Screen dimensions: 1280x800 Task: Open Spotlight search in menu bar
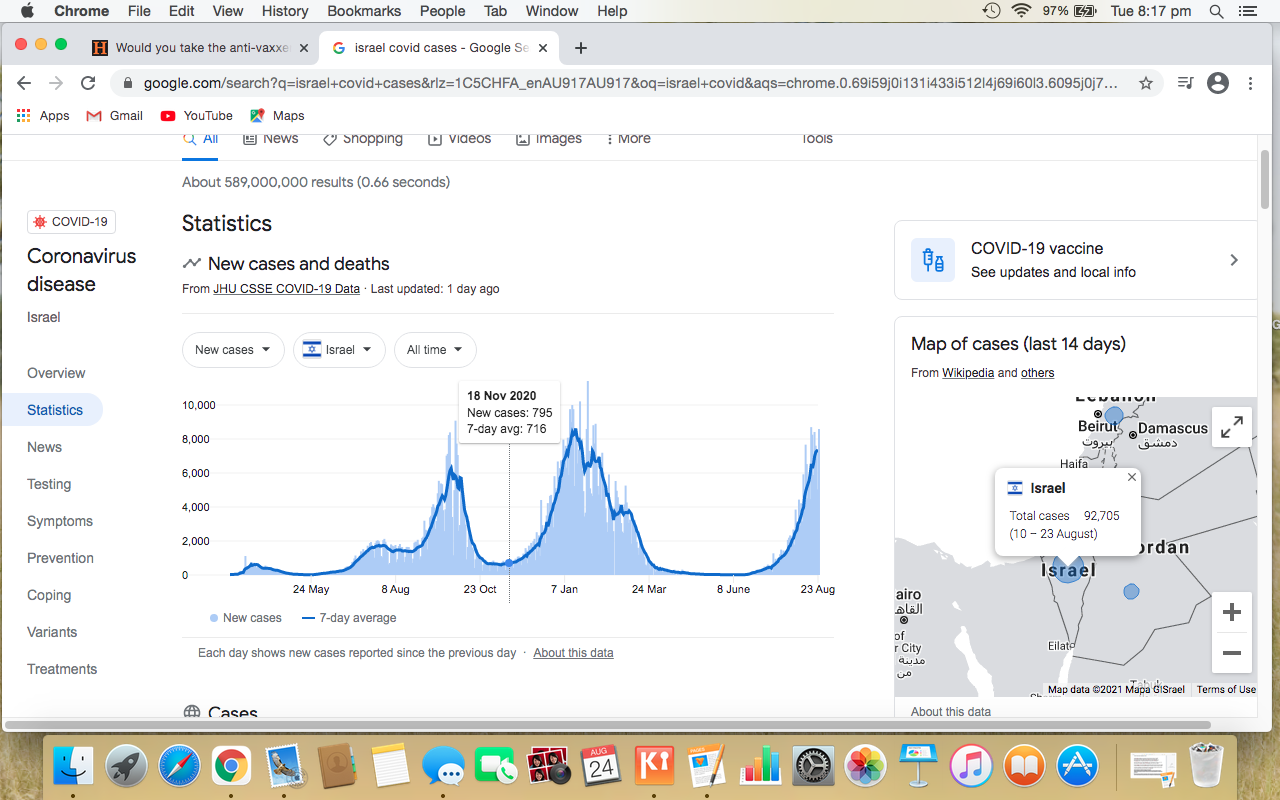[x=1216, y=12]
